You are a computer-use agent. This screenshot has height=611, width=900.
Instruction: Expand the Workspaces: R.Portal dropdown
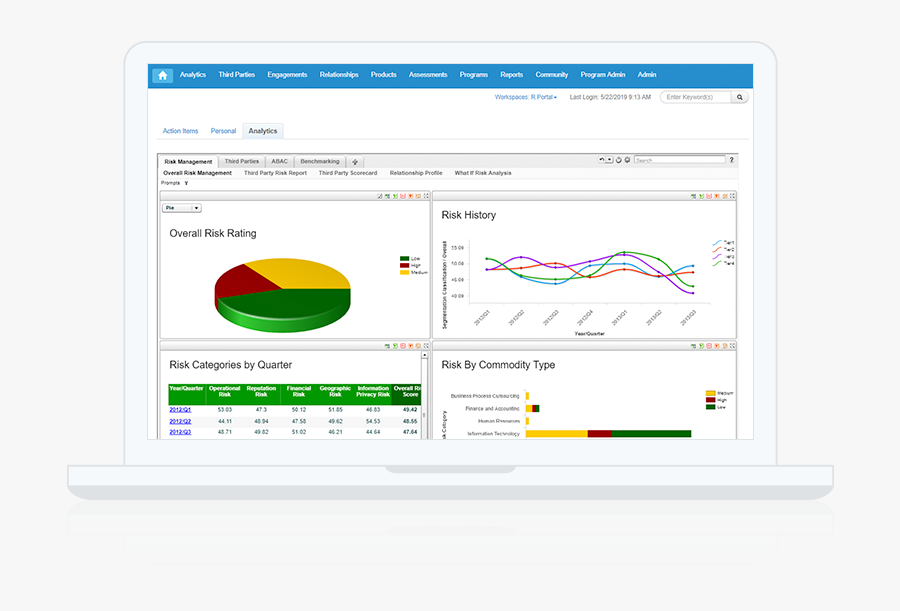(526, 98)
